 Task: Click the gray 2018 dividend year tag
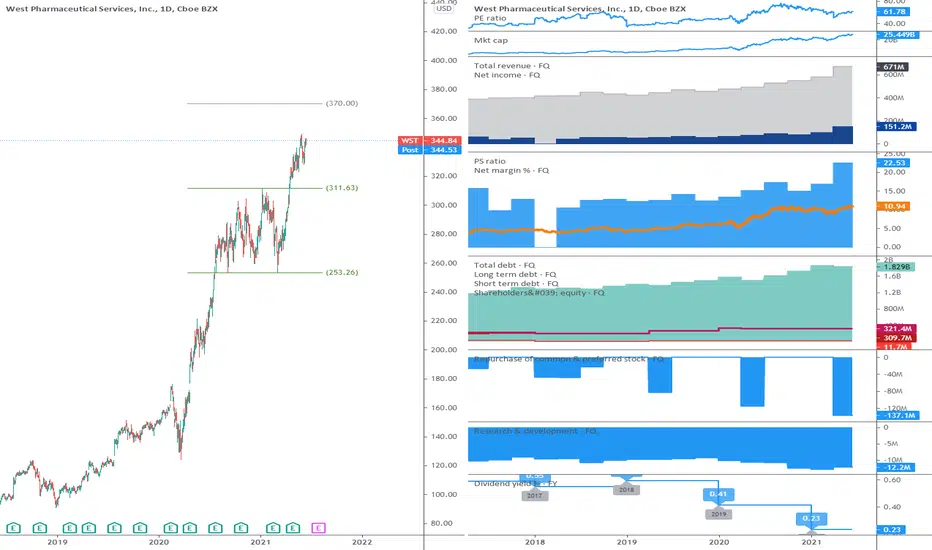tap(626, 490)
